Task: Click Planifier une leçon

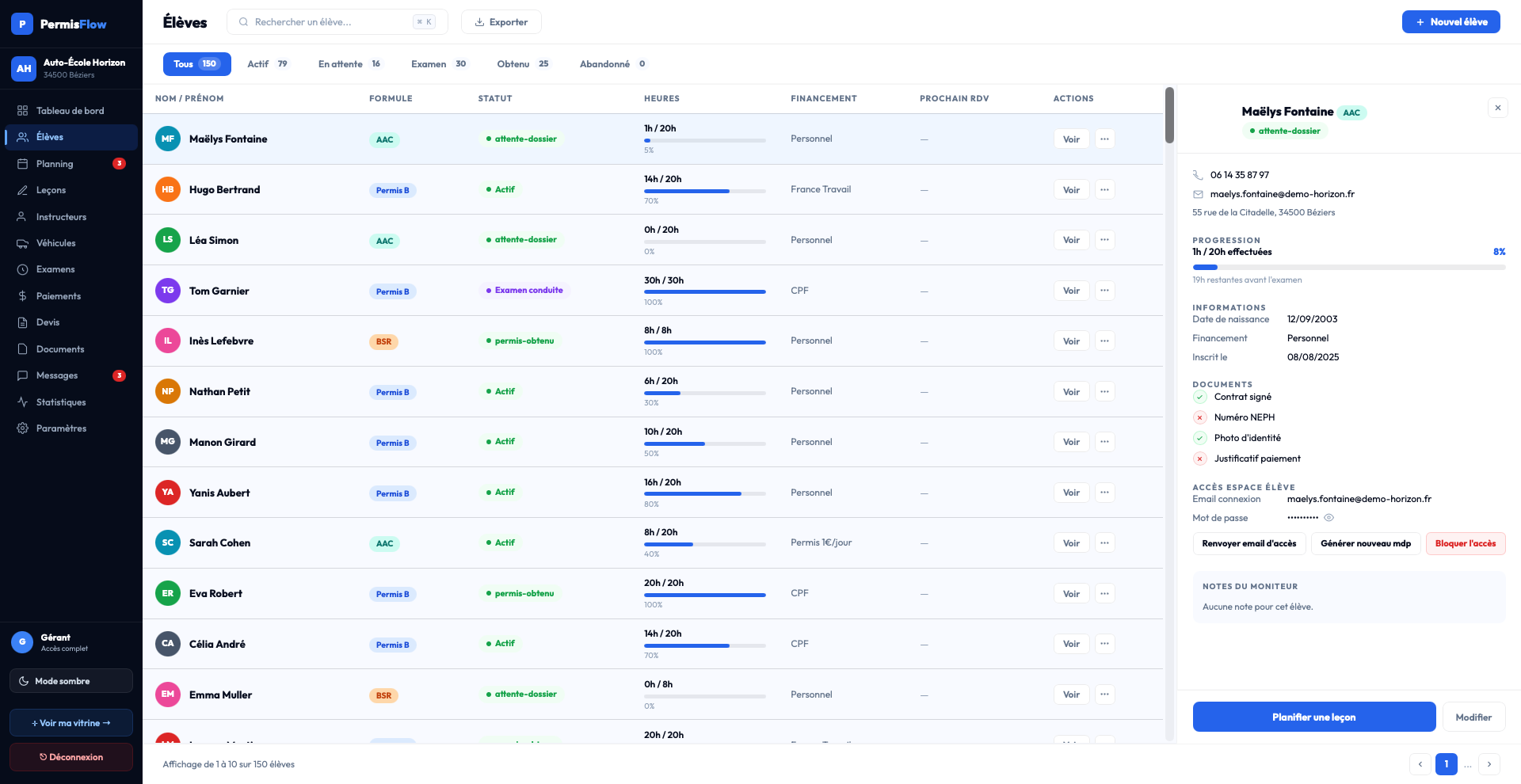Action: pos(1314,717)
